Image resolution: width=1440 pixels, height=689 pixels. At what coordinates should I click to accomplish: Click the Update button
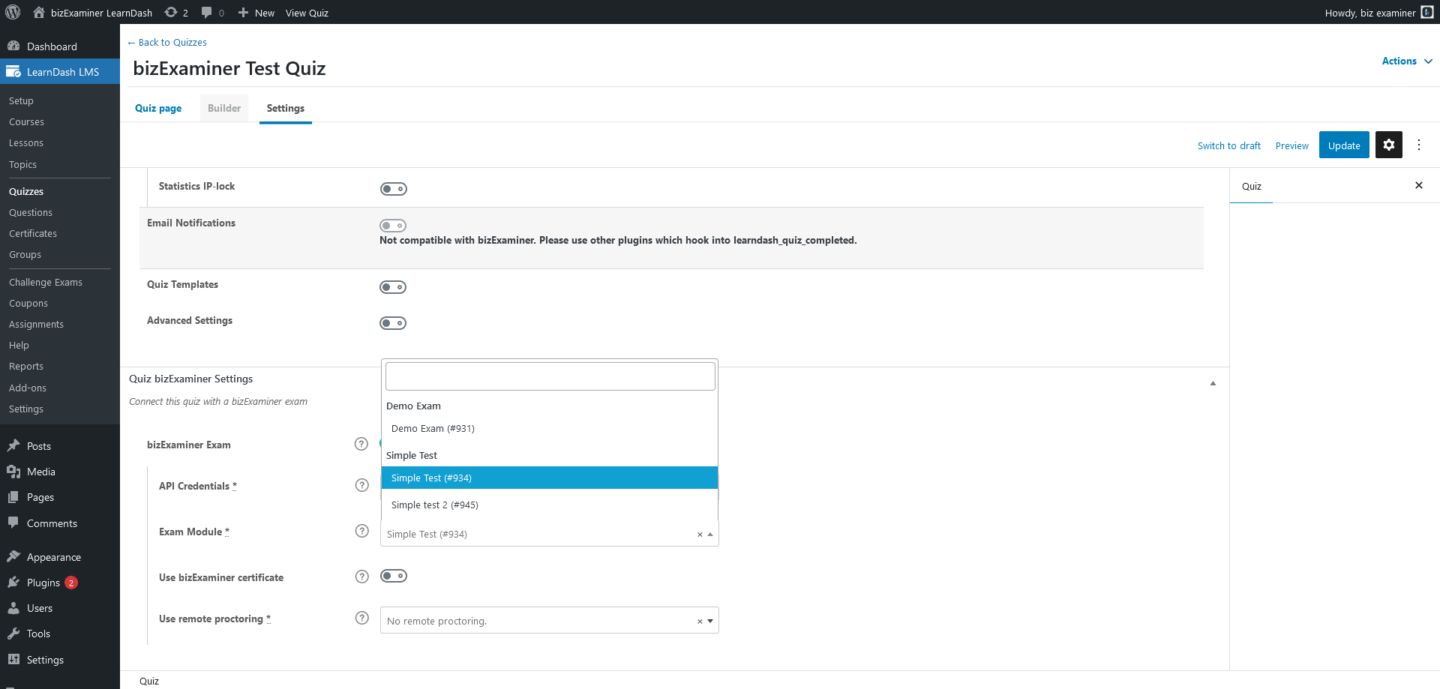click(1343, 144)
